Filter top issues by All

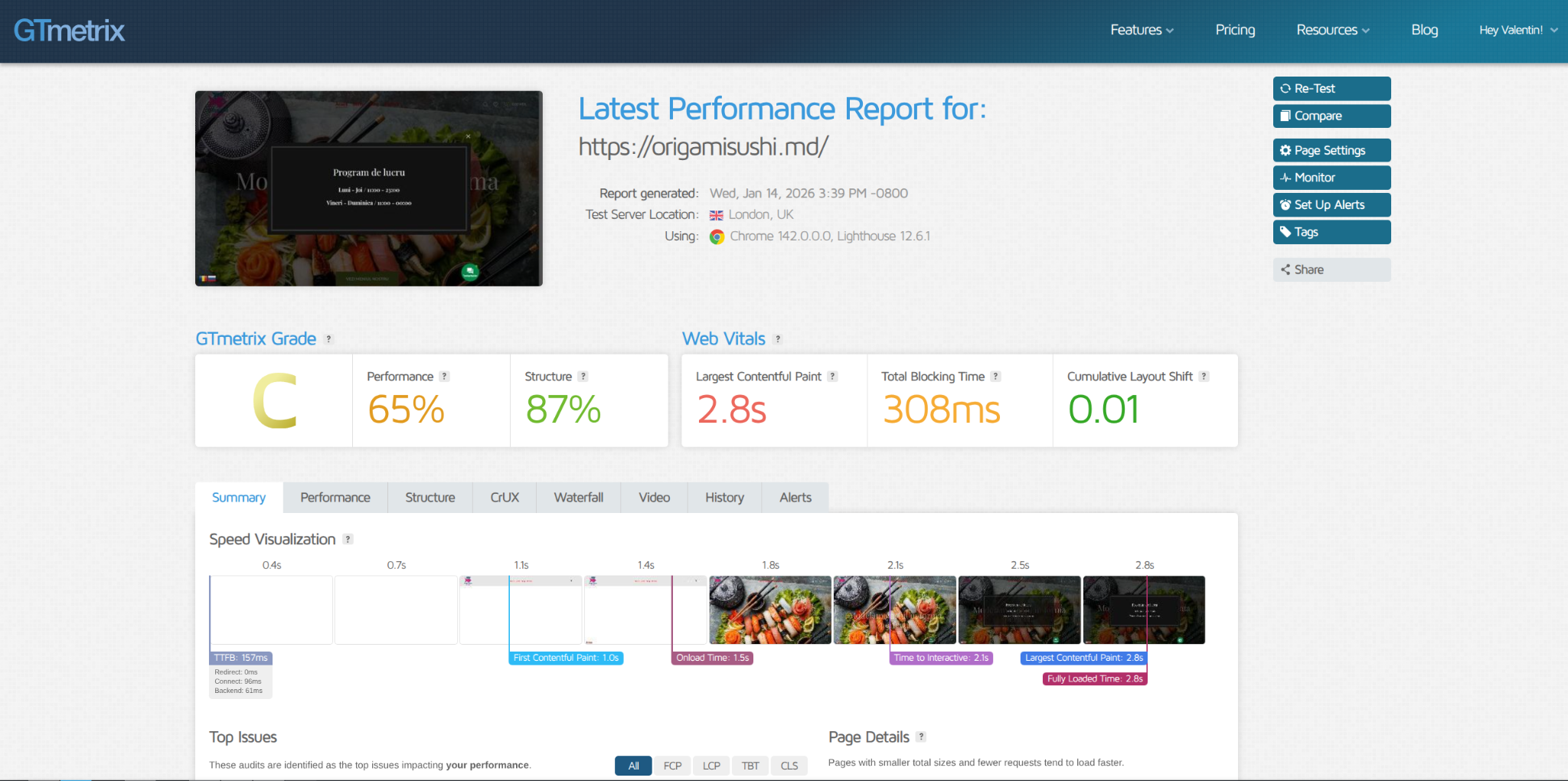(x=633, y=766)
